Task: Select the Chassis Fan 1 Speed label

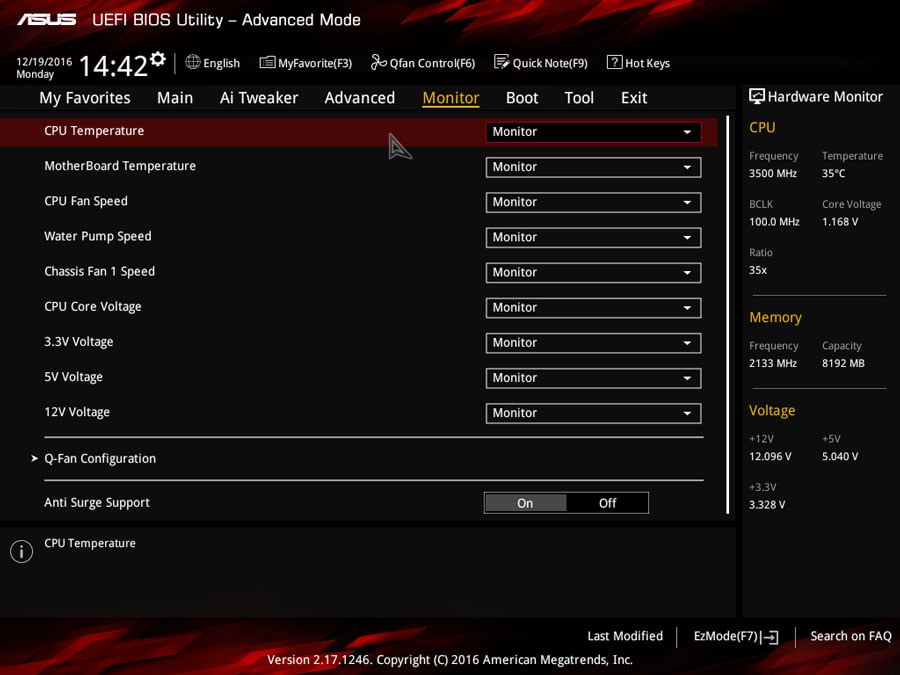Action: (x=99, y=271)
